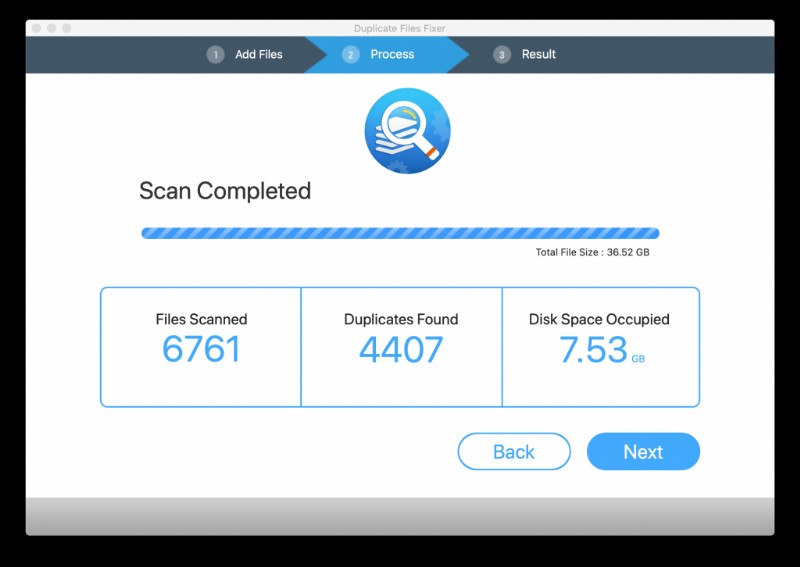Click the magnifying glass app logo
This screenshot has height=567, width=800.
(407, 131)
